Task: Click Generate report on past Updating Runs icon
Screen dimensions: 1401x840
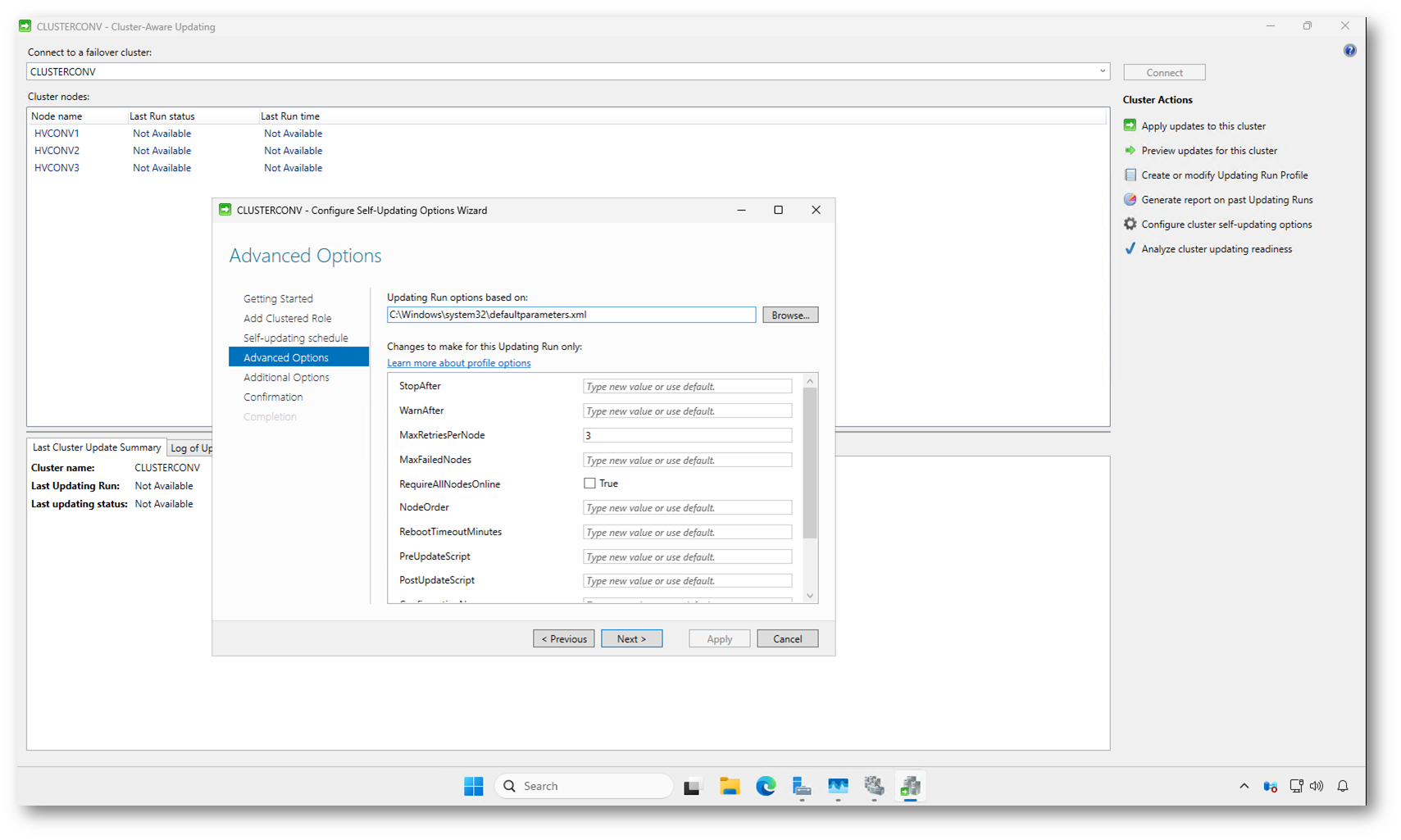Action: coord(1130,200)
